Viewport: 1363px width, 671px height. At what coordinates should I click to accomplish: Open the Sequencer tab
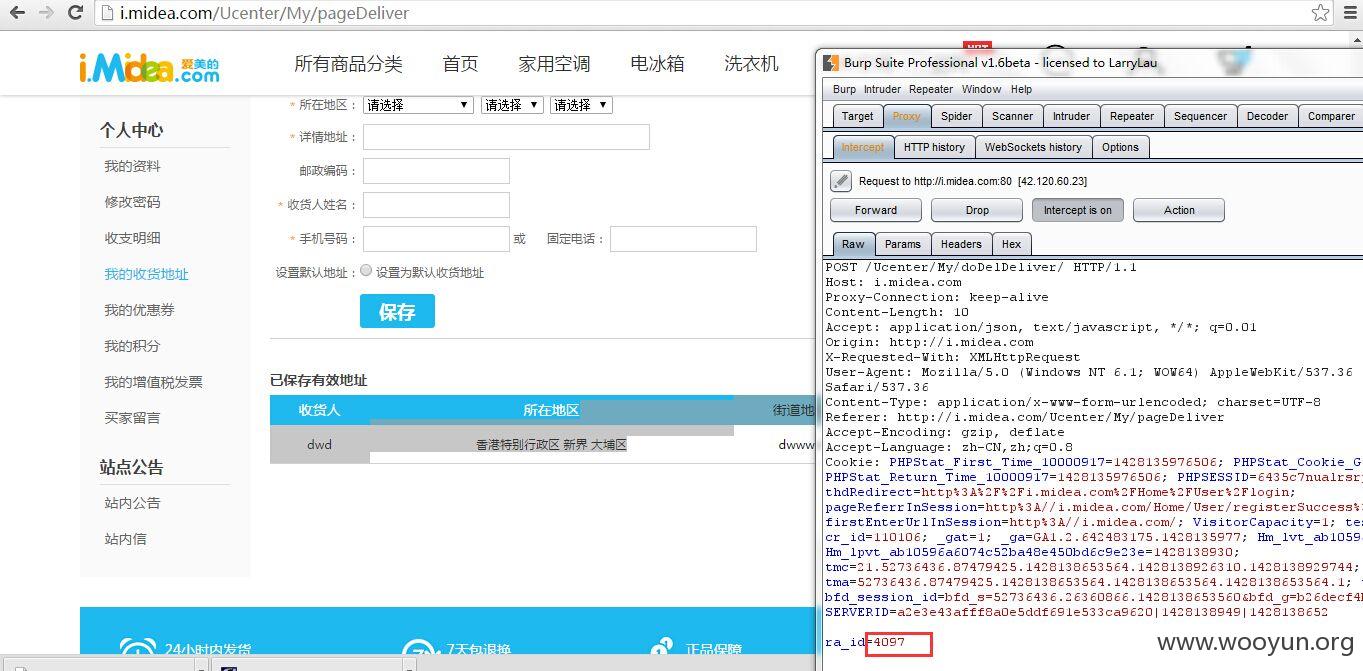click(1200, 116)
